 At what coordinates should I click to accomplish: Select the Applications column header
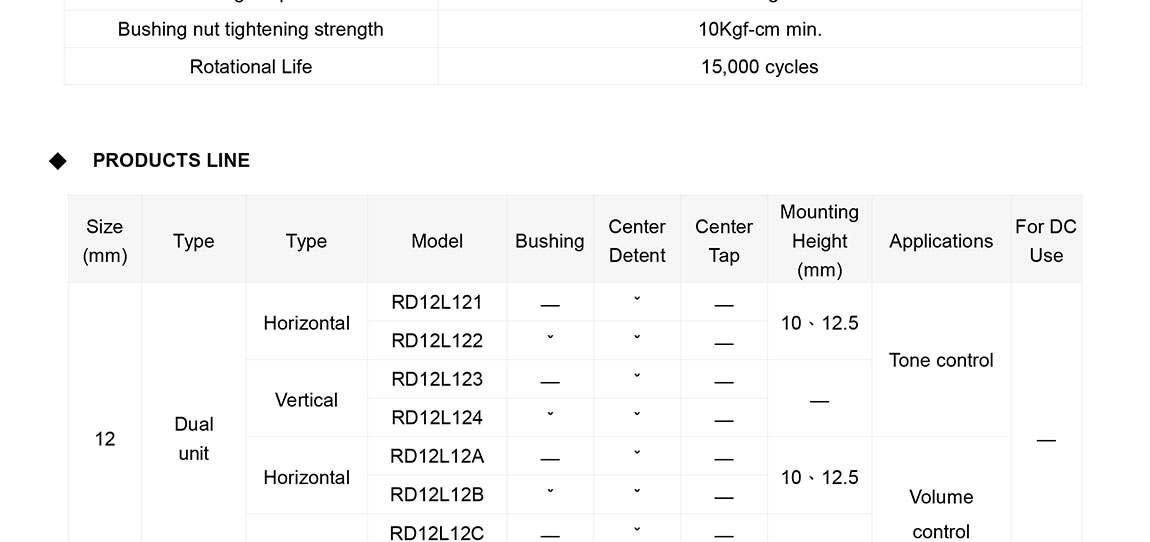(941, 241)
